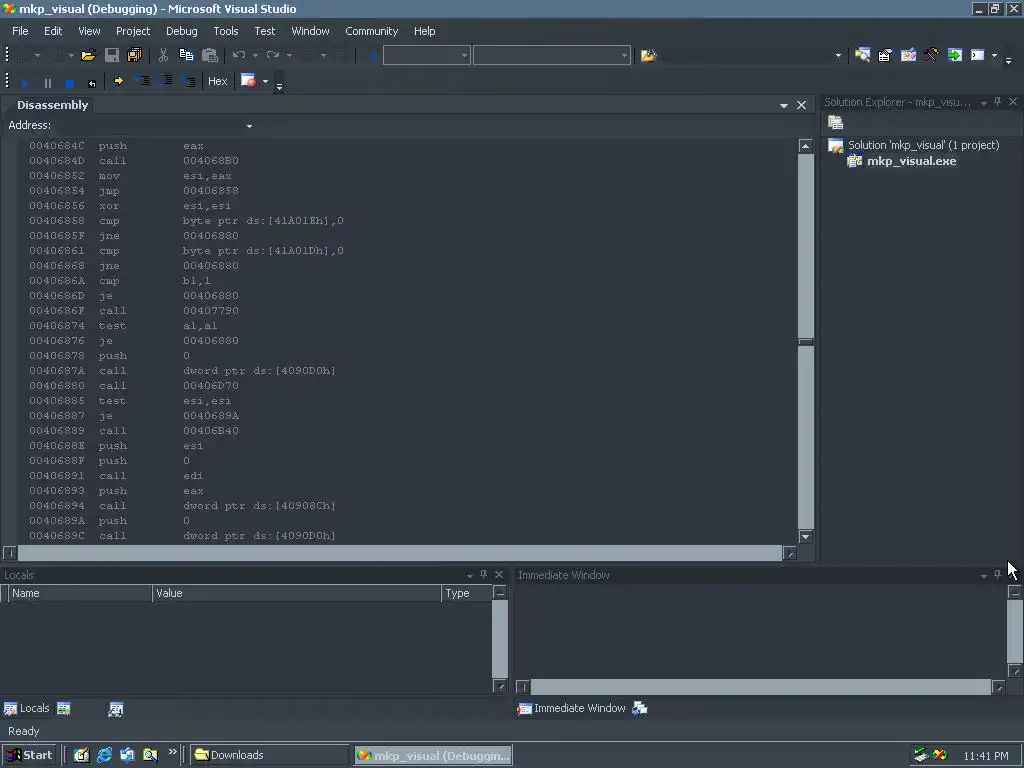Toggle auto-hide pin on Solution Explorer
Screen dimensions: 1024x768
click(997, 102)
